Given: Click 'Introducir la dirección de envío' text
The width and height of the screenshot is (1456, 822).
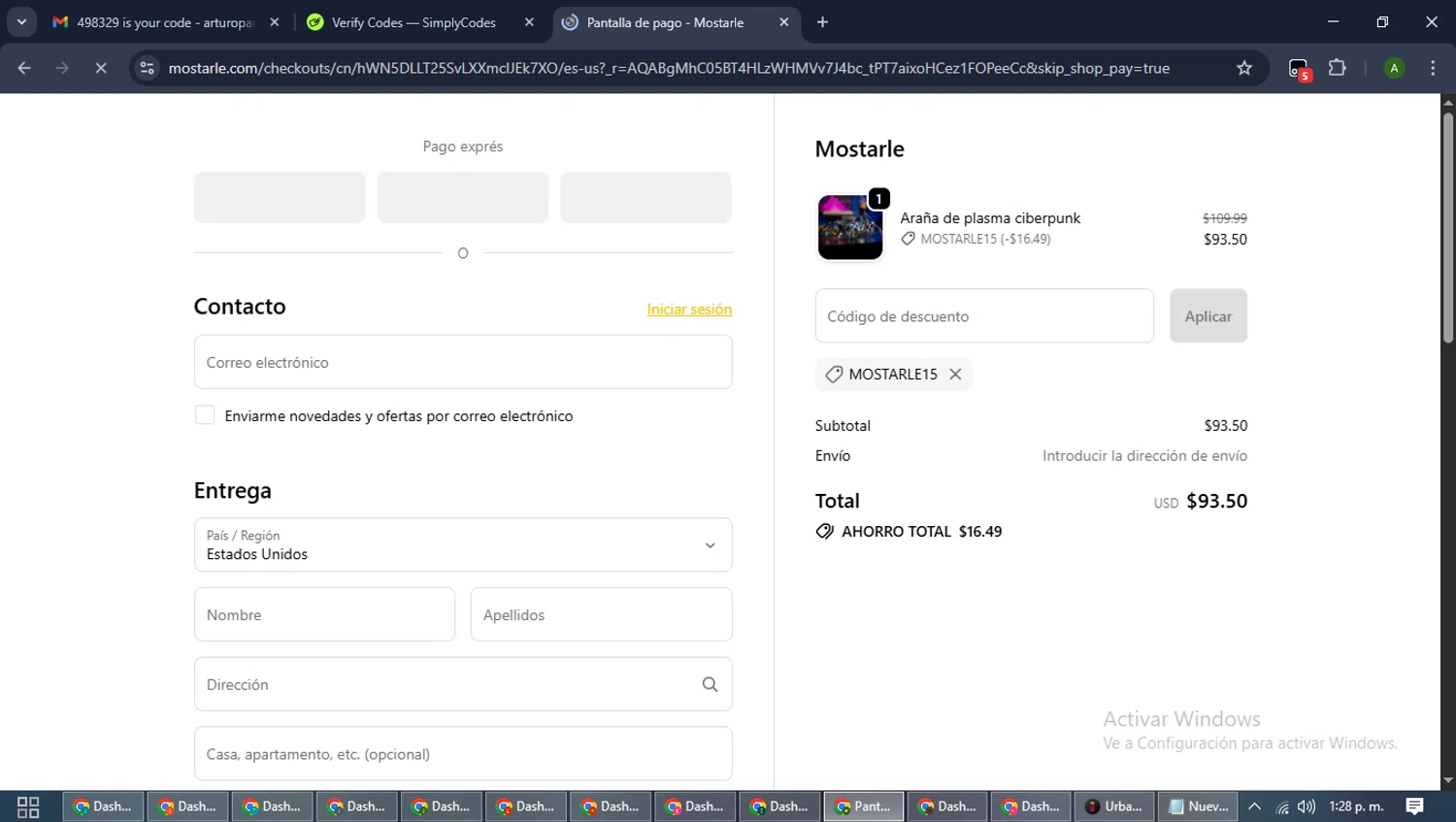Looking at the screenshot, I should pos(1145,455).
